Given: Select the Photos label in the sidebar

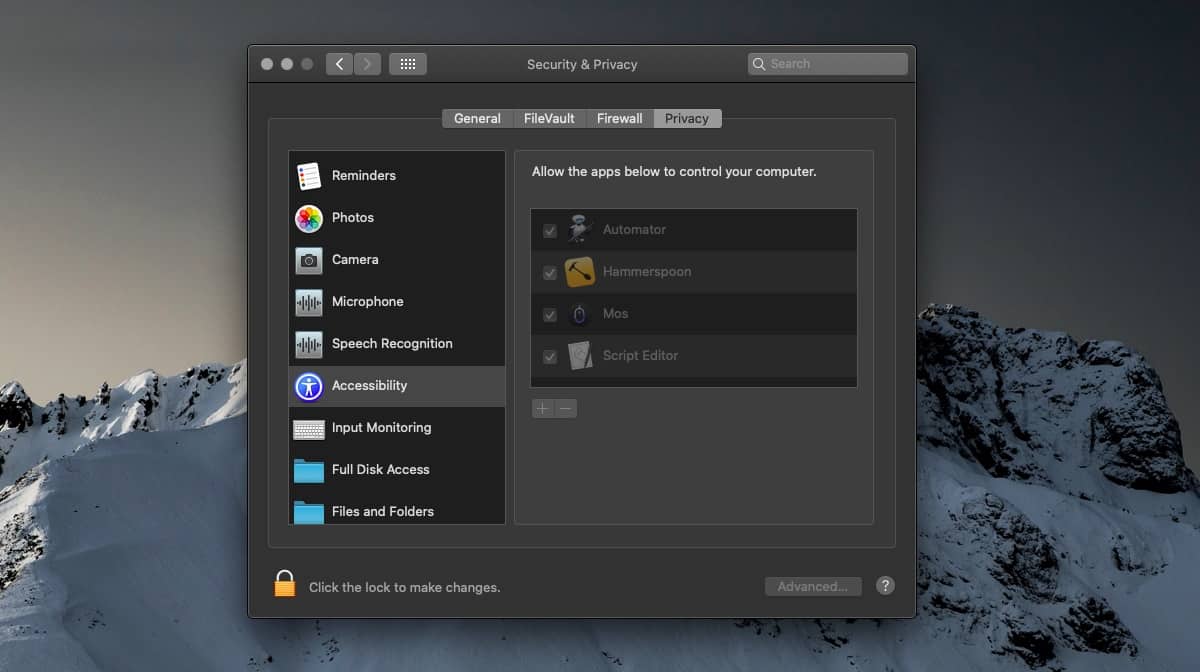Looking at the screenshot, I should (353, 217).
